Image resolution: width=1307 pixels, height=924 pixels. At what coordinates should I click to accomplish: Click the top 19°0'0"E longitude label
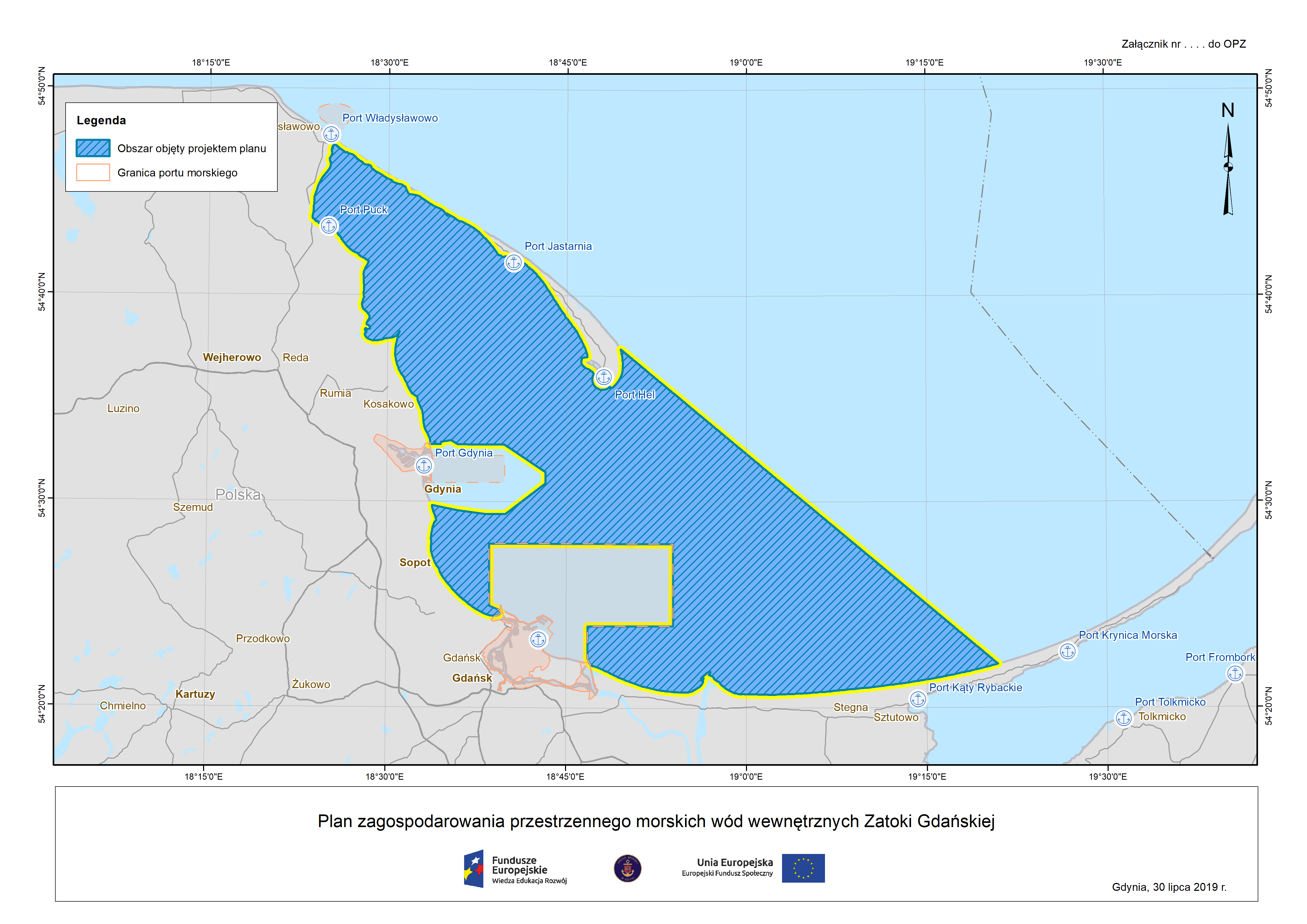tap(746, 63)
